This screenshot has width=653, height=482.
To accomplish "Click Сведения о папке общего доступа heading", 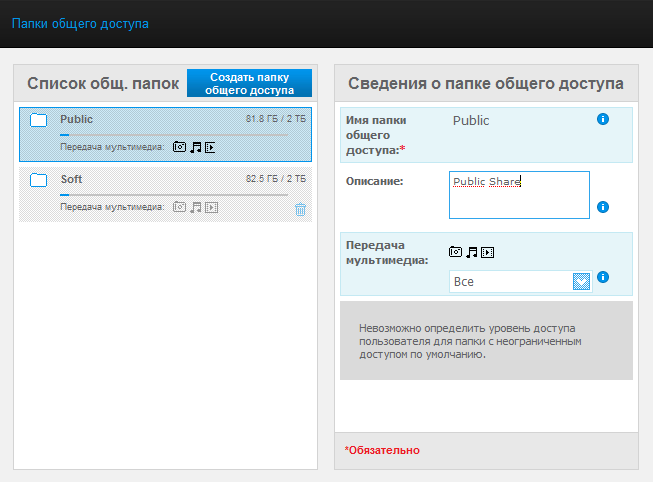I will [486, 83].
